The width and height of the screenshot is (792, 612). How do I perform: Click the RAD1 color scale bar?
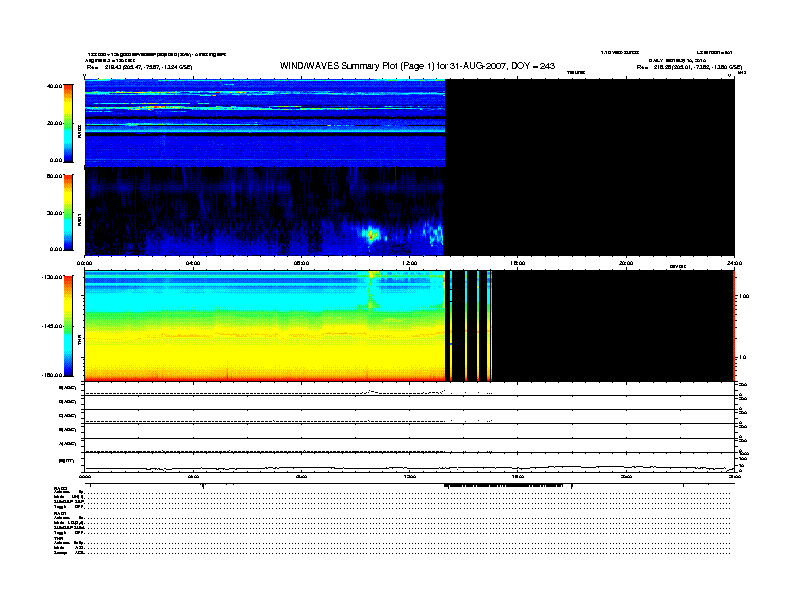click(x=68, y=213)
